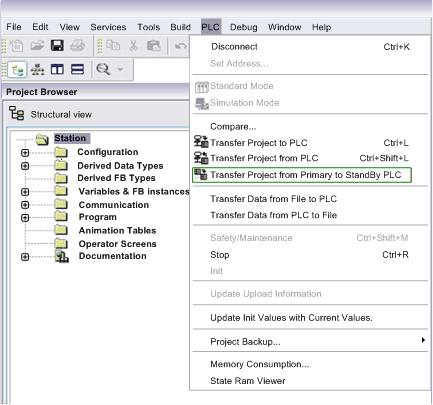Click the New project toolbar icon
This screenshot has width=433, height=405.
click(17, 45)
